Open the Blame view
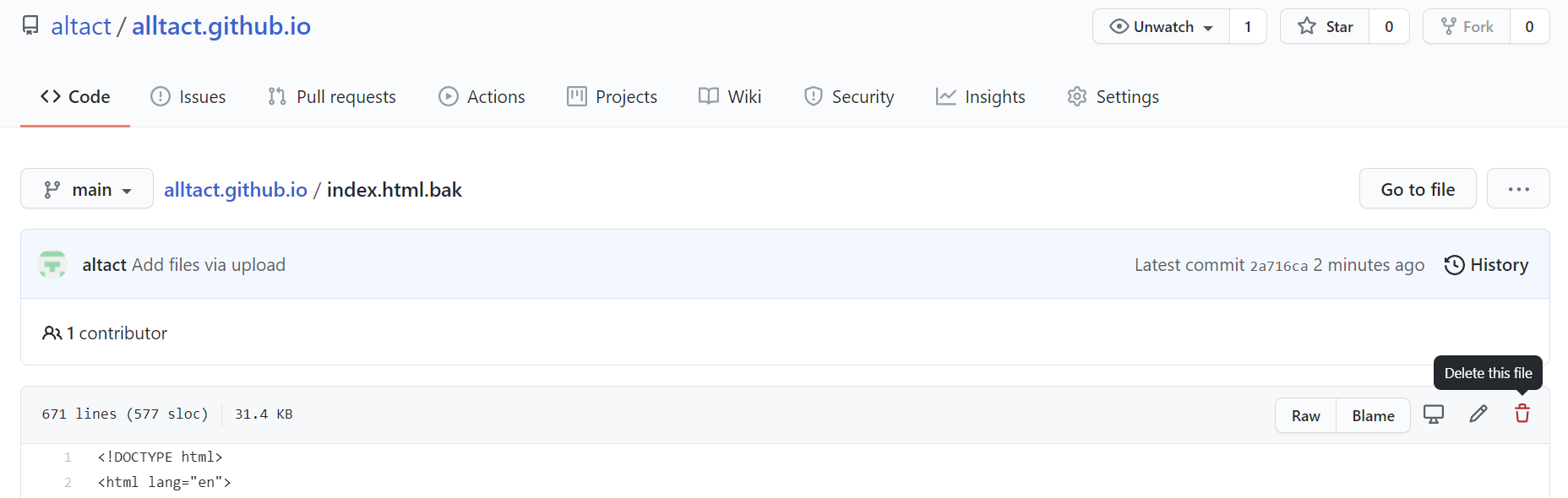Image resolution: width=1568 pixels, height=498 pixels. tap(1373, 415)
